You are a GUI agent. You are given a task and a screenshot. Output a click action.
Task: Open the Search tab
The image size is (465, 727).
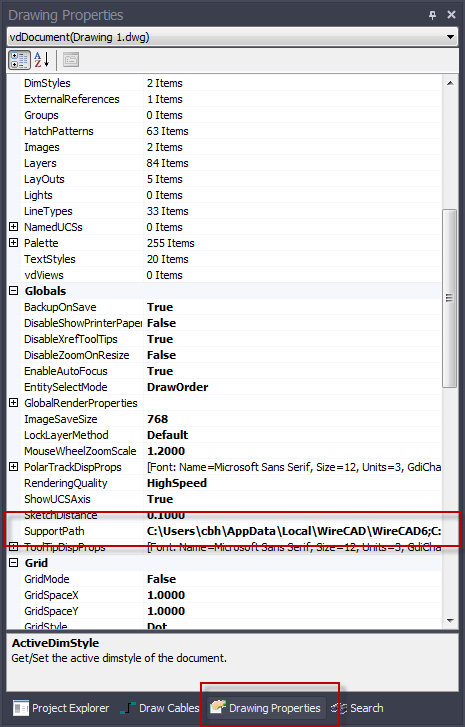click(x=357, y=708)
